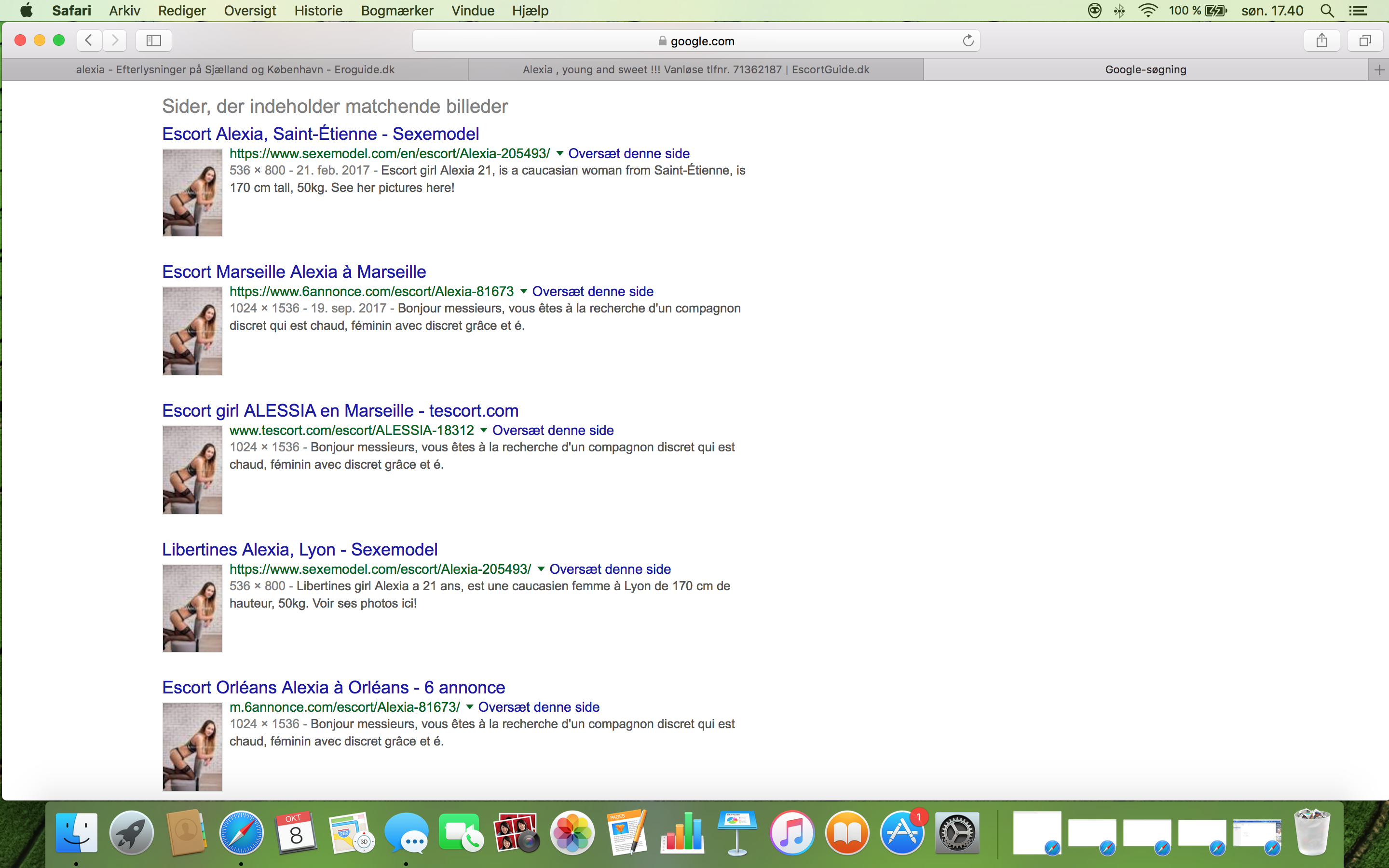1389x868 pixels.
Task: Switch to the Eroguide.dk tab
Action: (235, 70)
